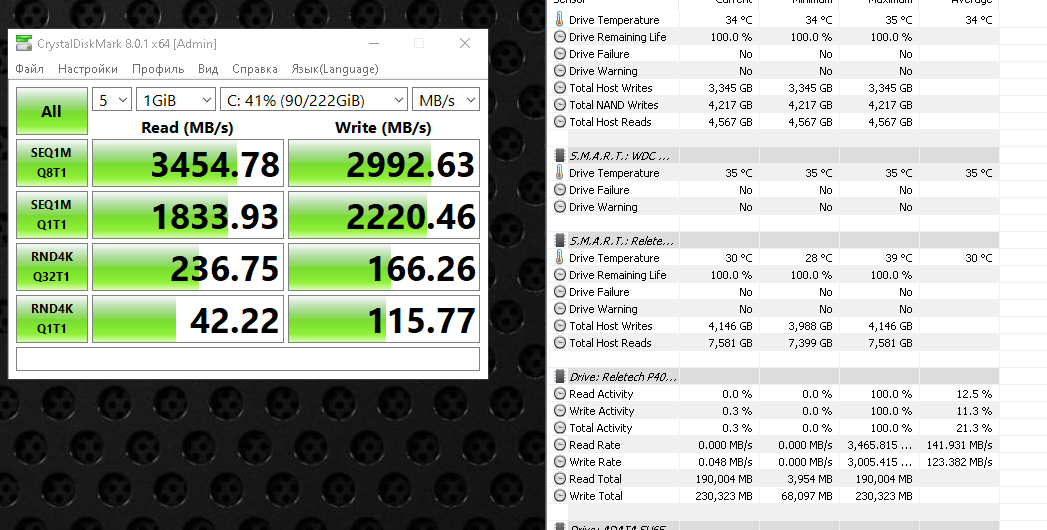Click the drive icon of Drive: Reletech P40 group

[x=560, y=376]
